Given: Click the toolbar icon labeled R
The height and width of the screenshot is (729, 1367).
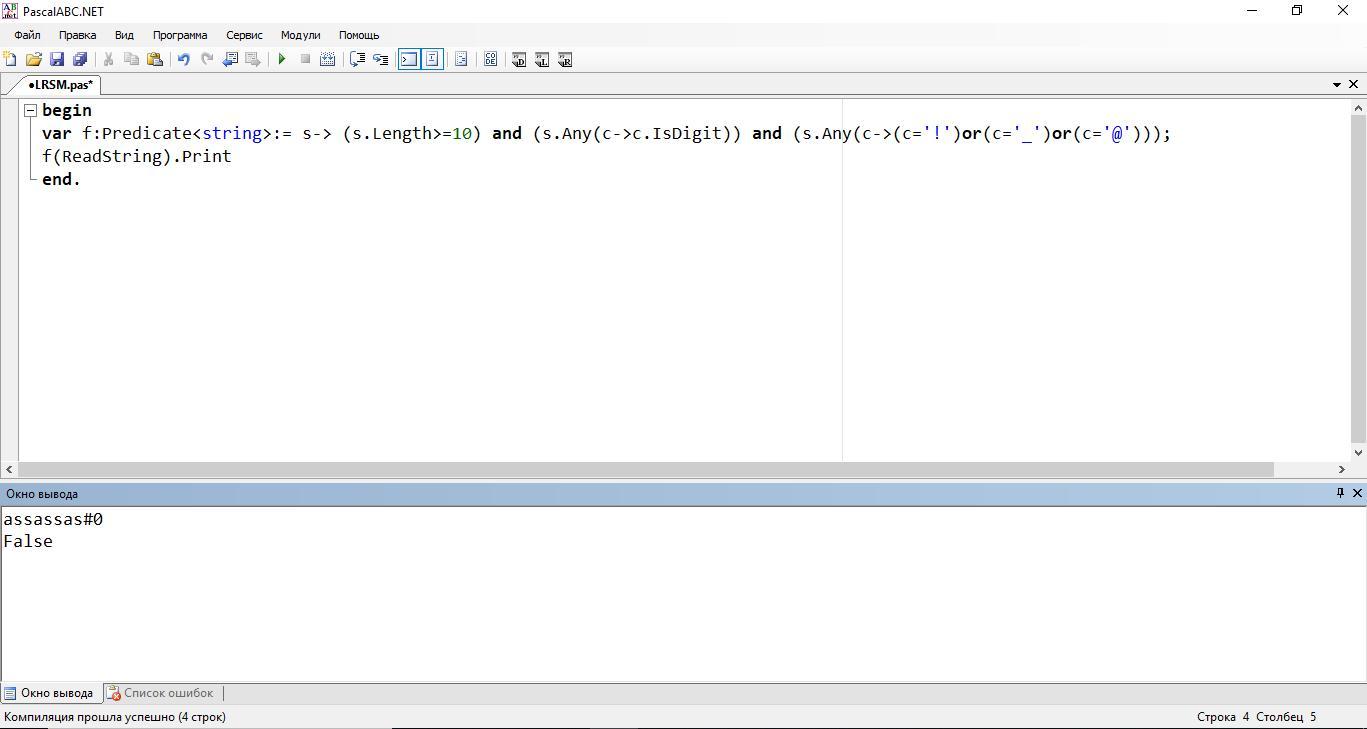Looking at the screenshot, I should [565, 60].
